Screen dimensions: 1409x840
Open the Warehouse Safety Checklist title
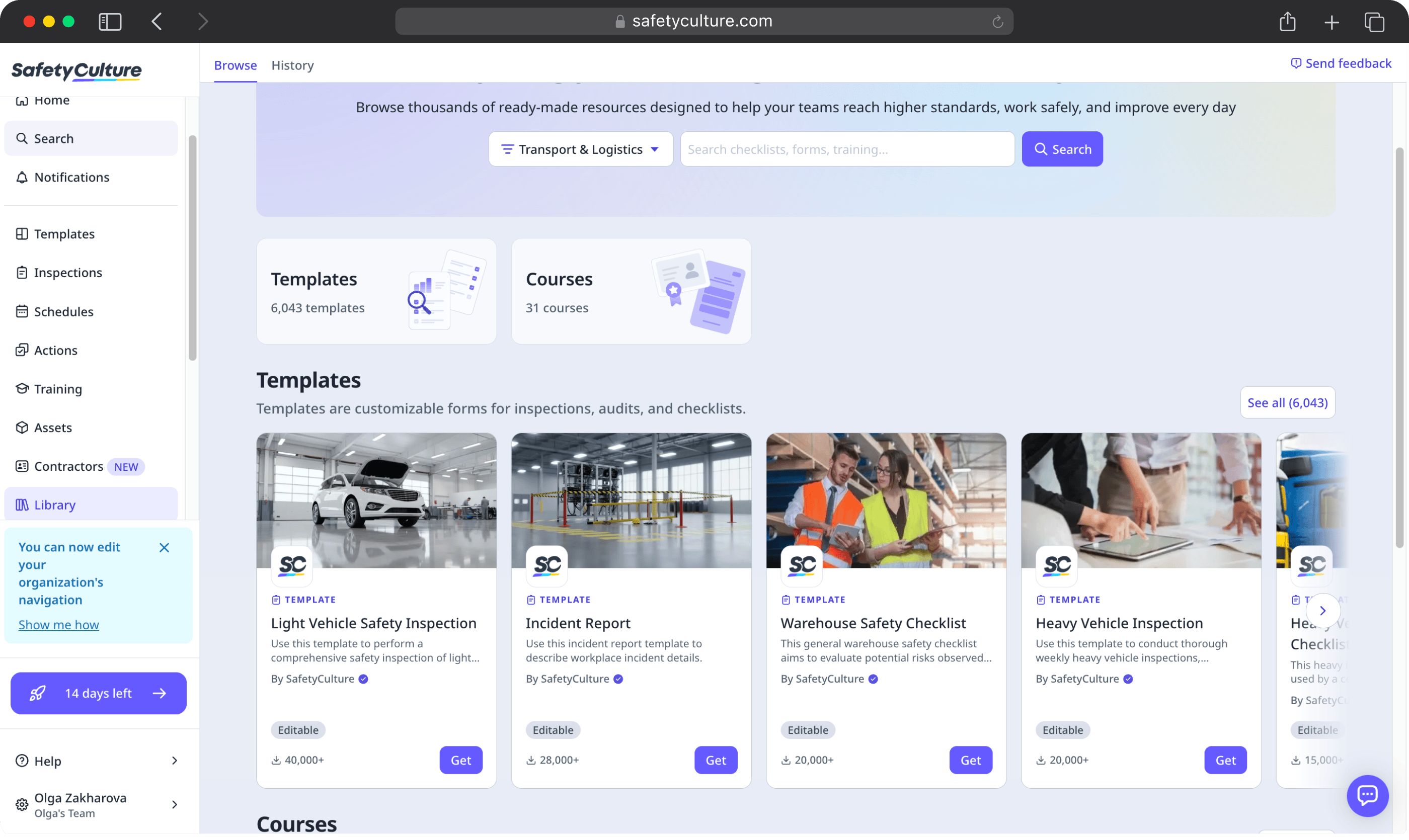(873, 623)
